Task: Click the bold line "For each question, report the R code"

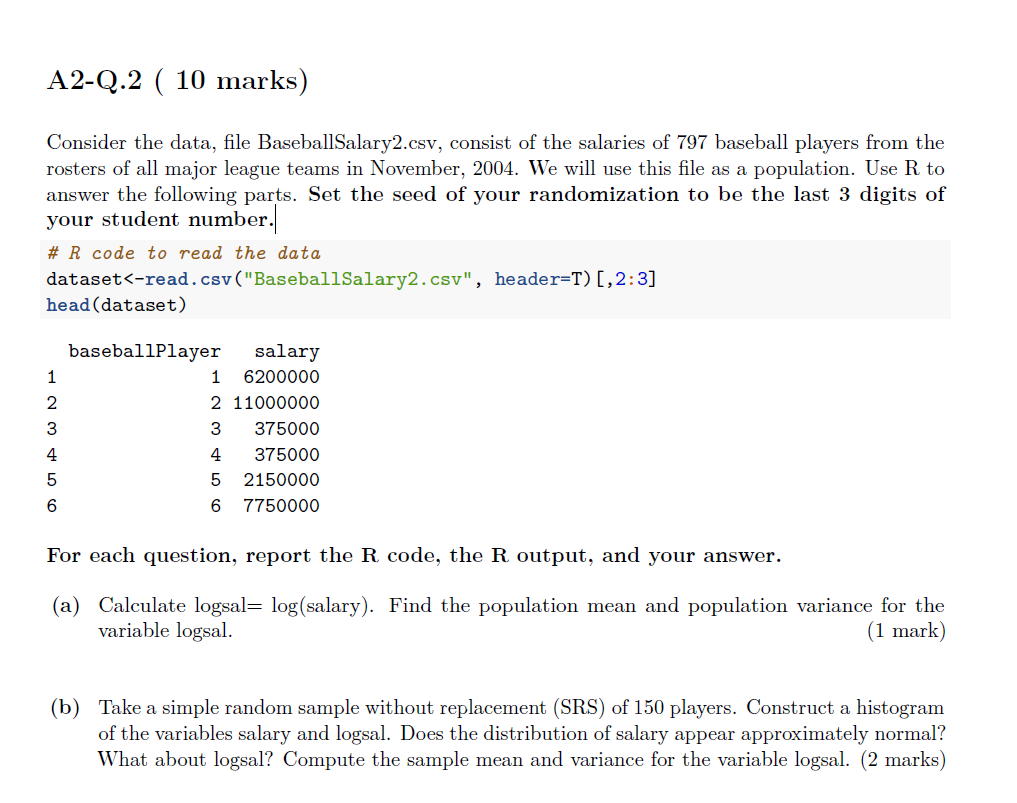Action: click(x=414, y=556)
